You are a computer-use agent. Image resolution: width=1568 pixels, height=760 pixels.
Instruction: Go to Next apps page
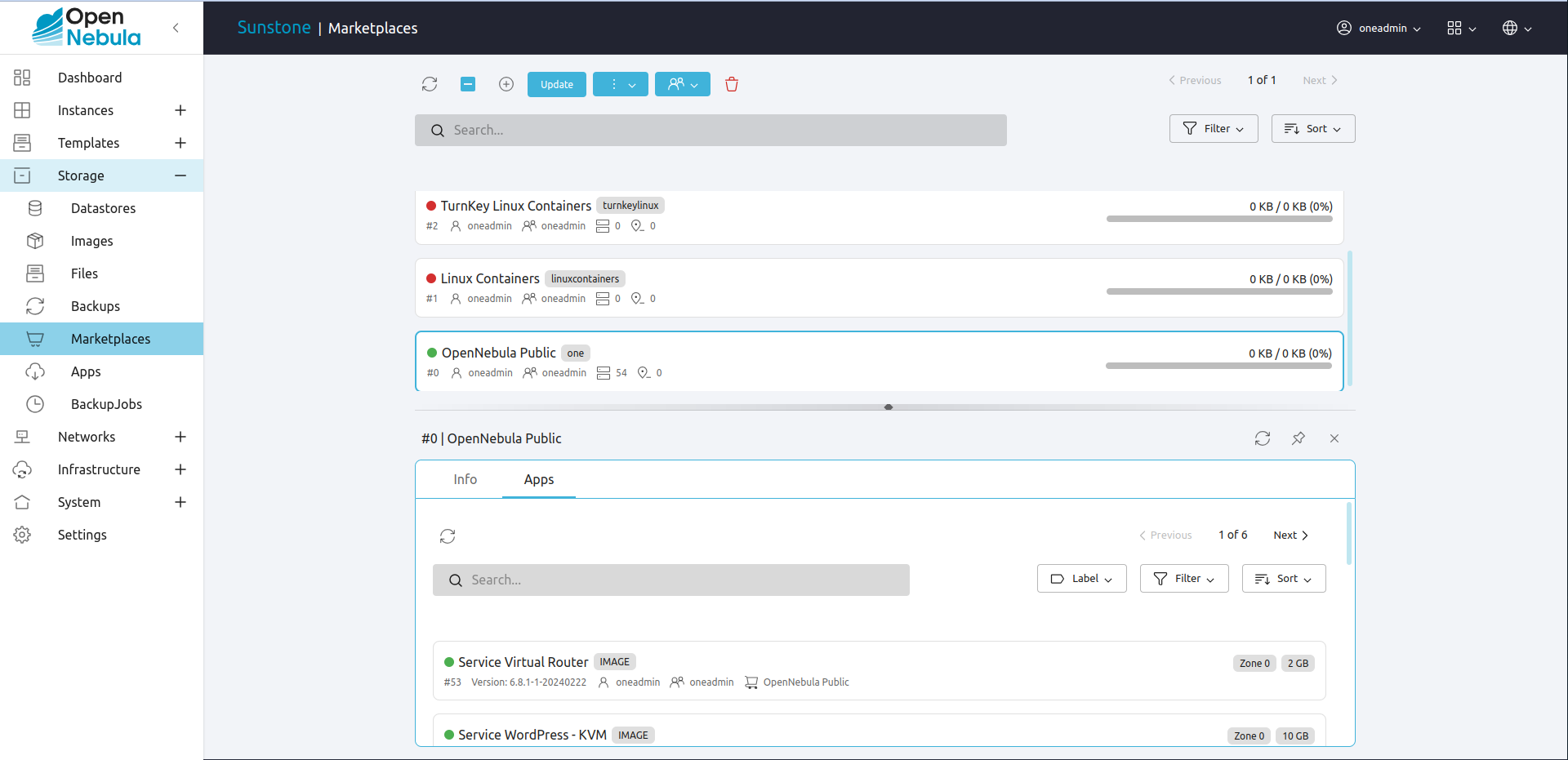[1291, 535]
